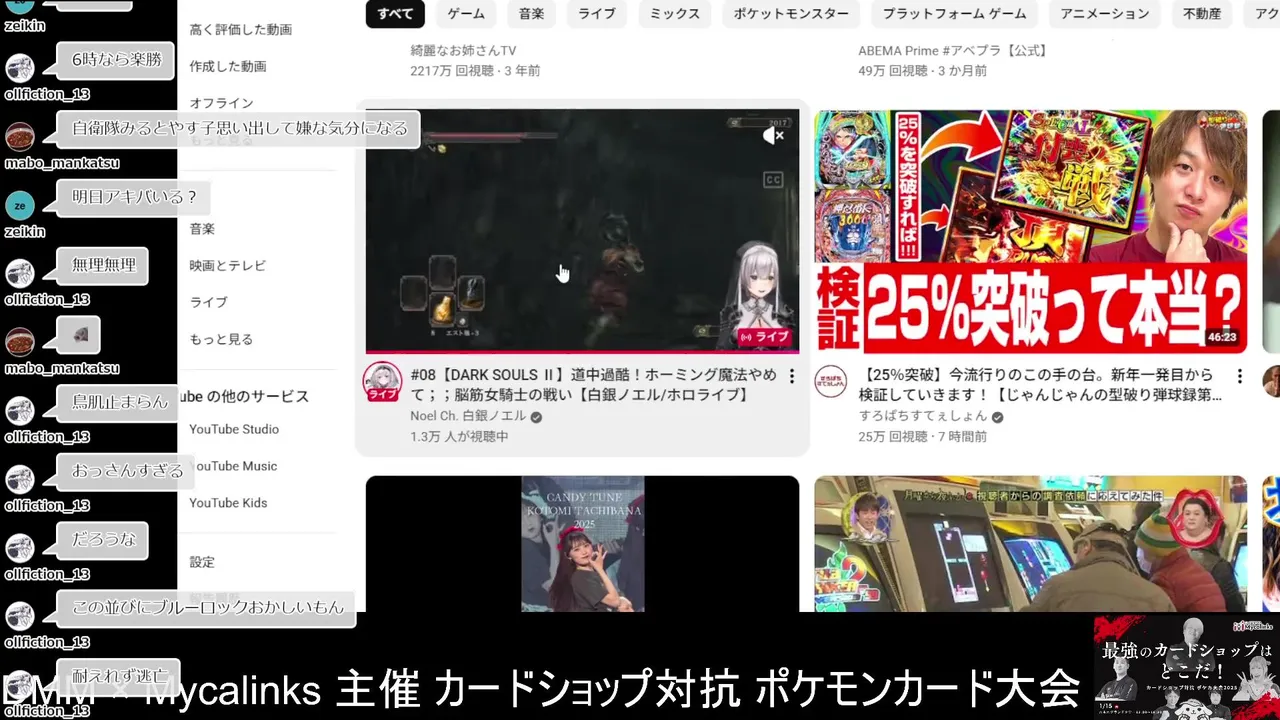Click chat message 6時なら楽勝
Viewport: 1280px width, 720px height.
[x=116, y=60]
